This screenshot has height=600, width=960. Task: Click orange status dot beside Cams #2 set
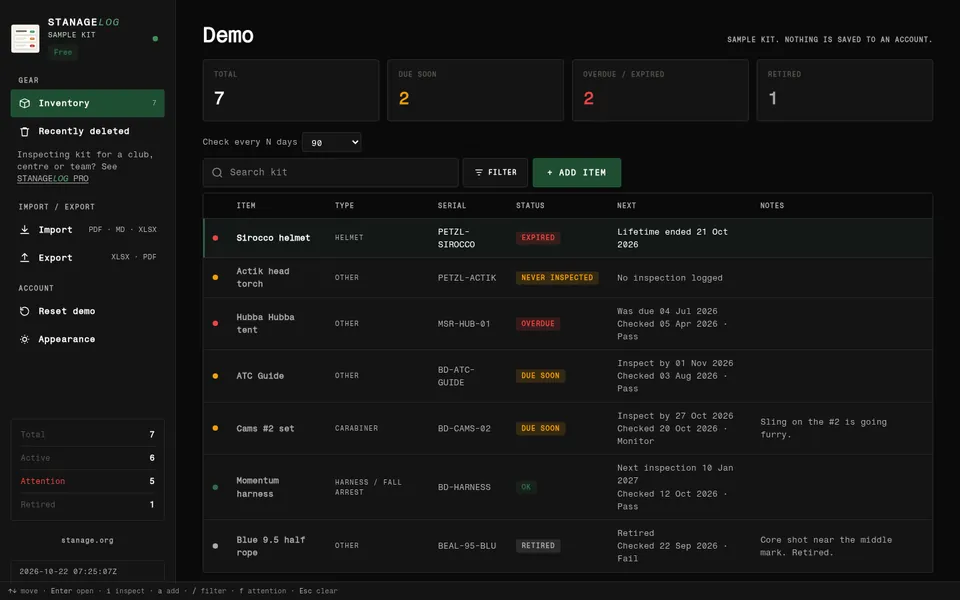point(216,428)
